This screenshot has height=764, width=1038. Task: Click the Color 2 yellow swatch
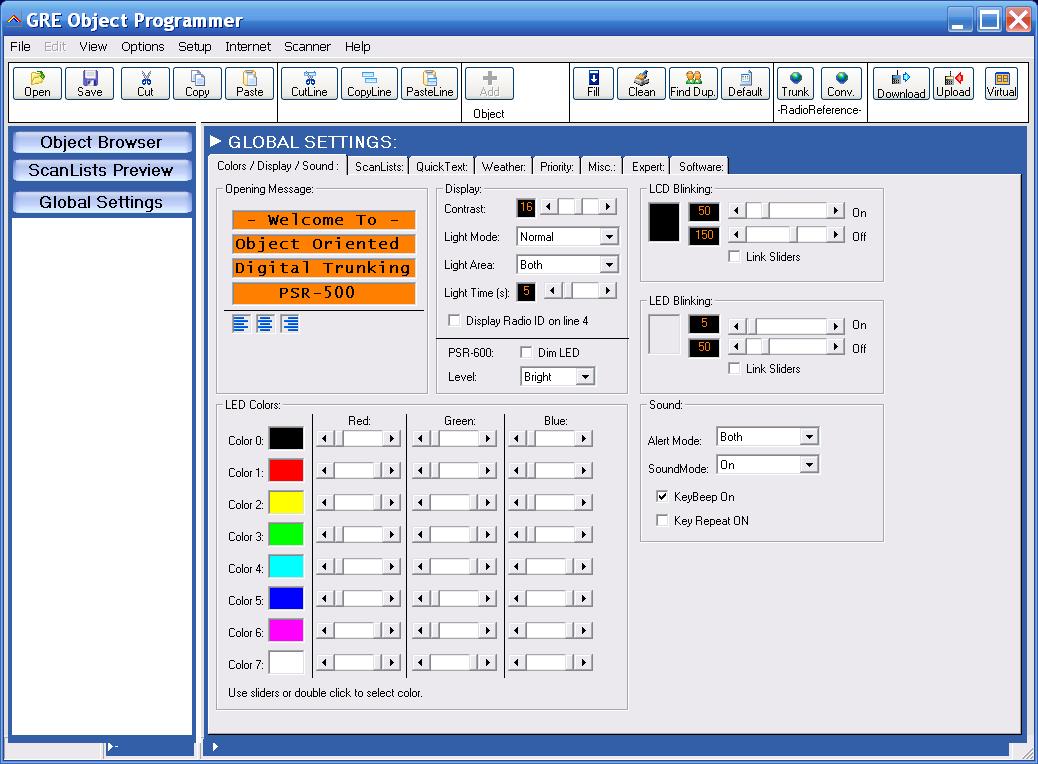286,502
